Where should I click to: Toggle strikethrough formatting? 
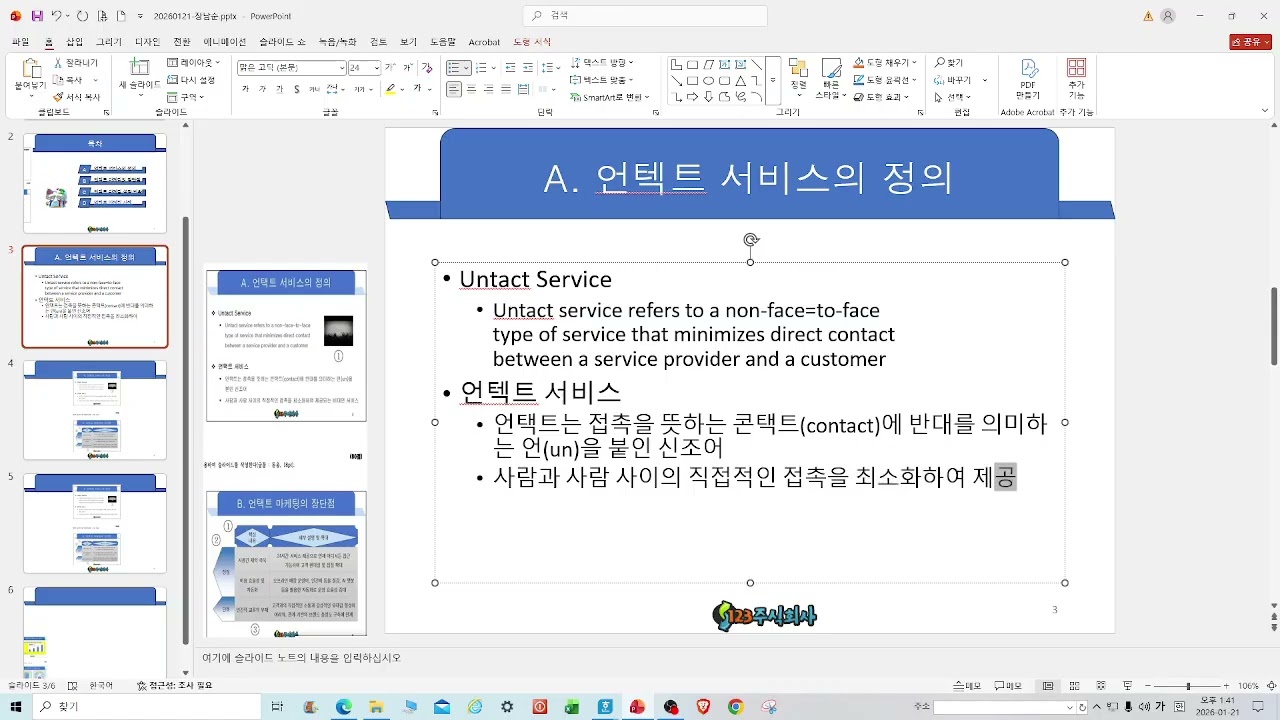[x=314, y=89]
